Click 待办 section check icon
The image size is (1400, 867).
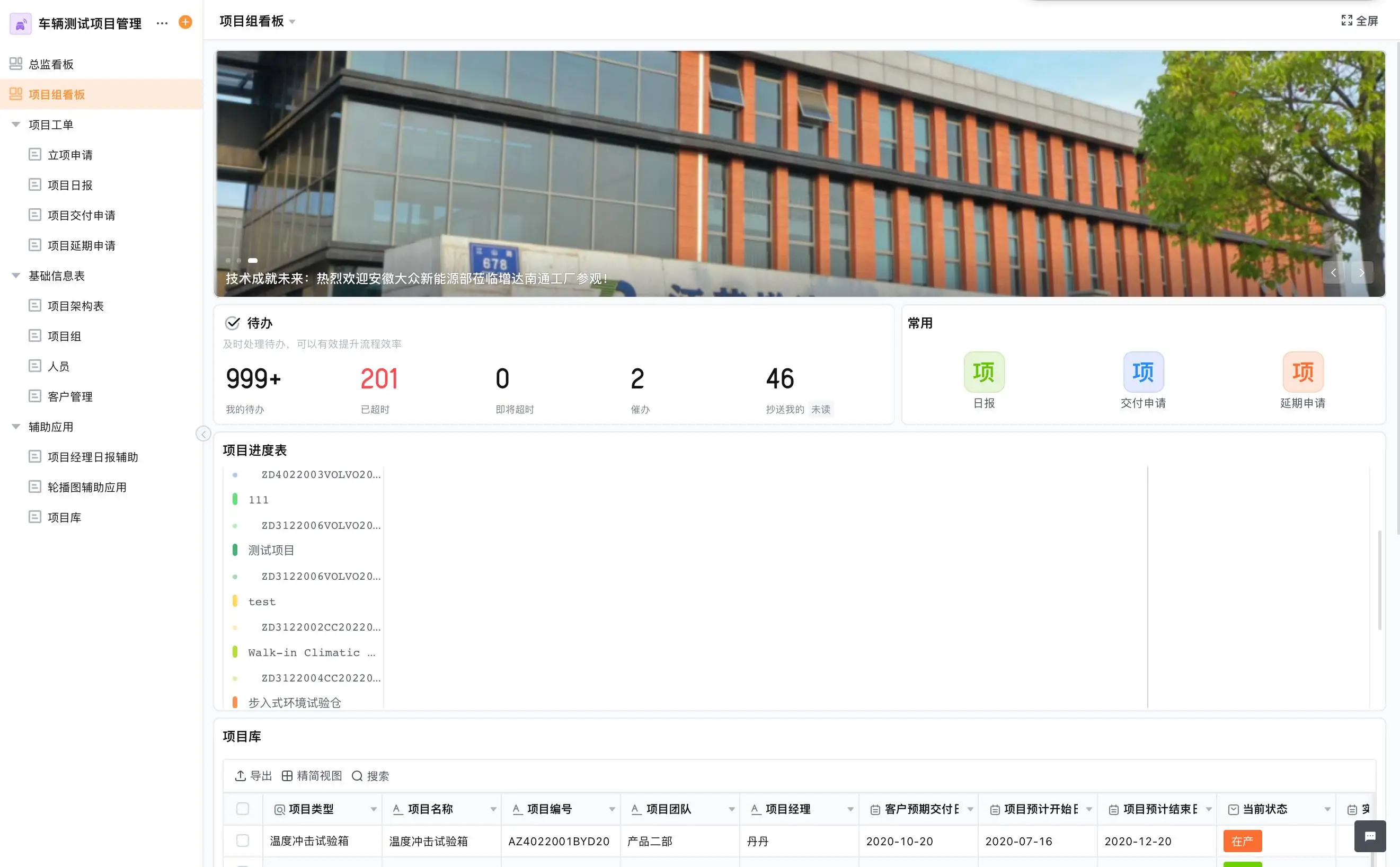[232, 323]
